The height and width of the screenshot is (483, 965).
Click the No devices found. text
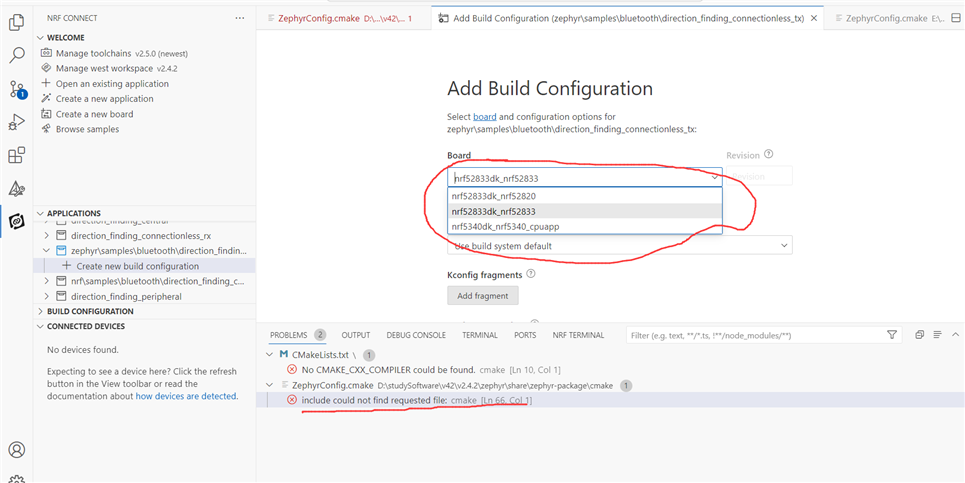pos(83,350)
